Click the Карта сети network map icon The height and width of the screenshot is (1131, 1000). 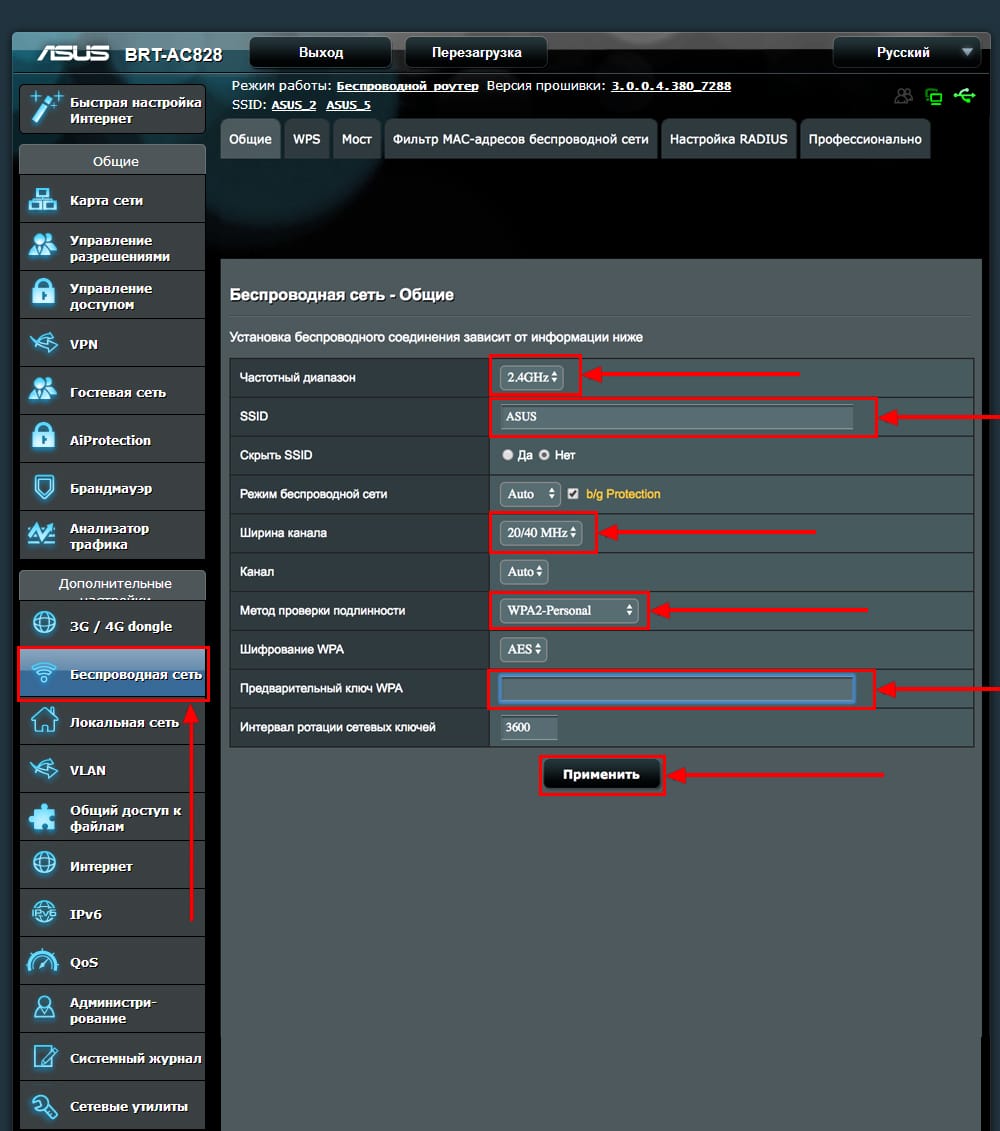click(x=43, y=200)
